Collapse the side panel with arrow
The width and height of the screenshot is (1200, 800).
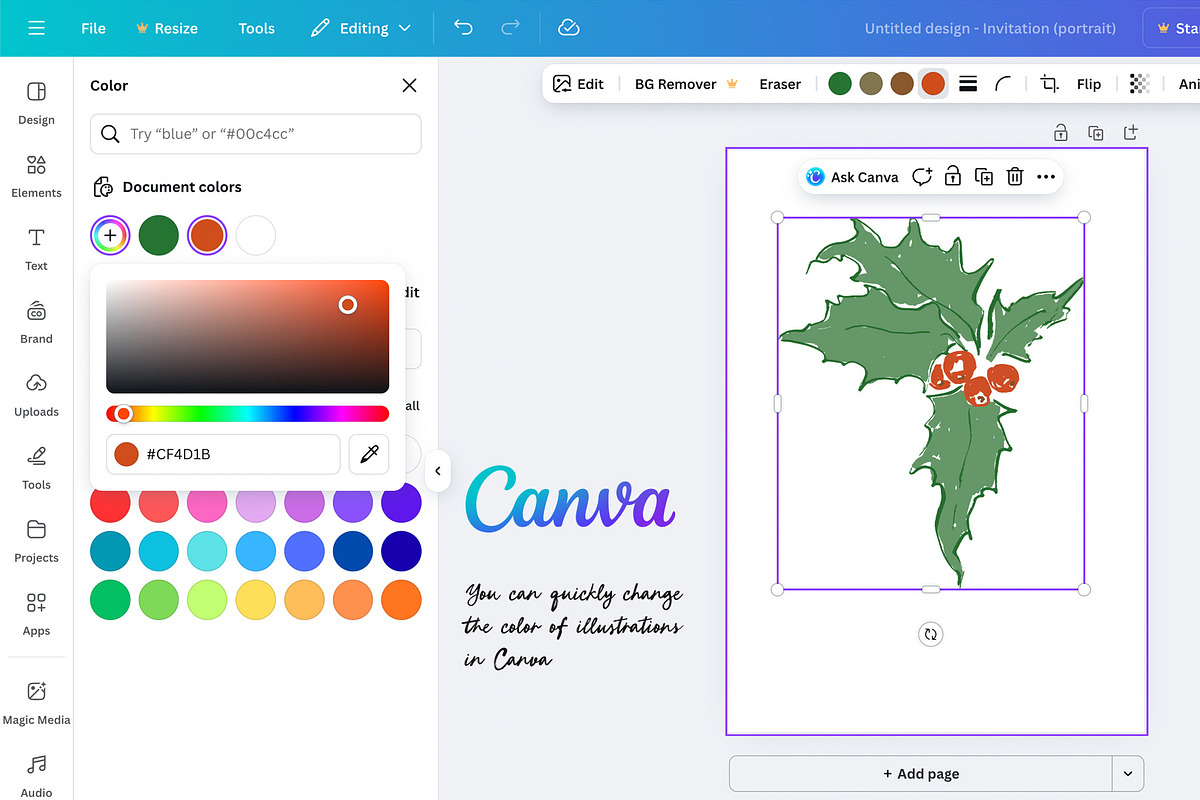pos(437,470)
